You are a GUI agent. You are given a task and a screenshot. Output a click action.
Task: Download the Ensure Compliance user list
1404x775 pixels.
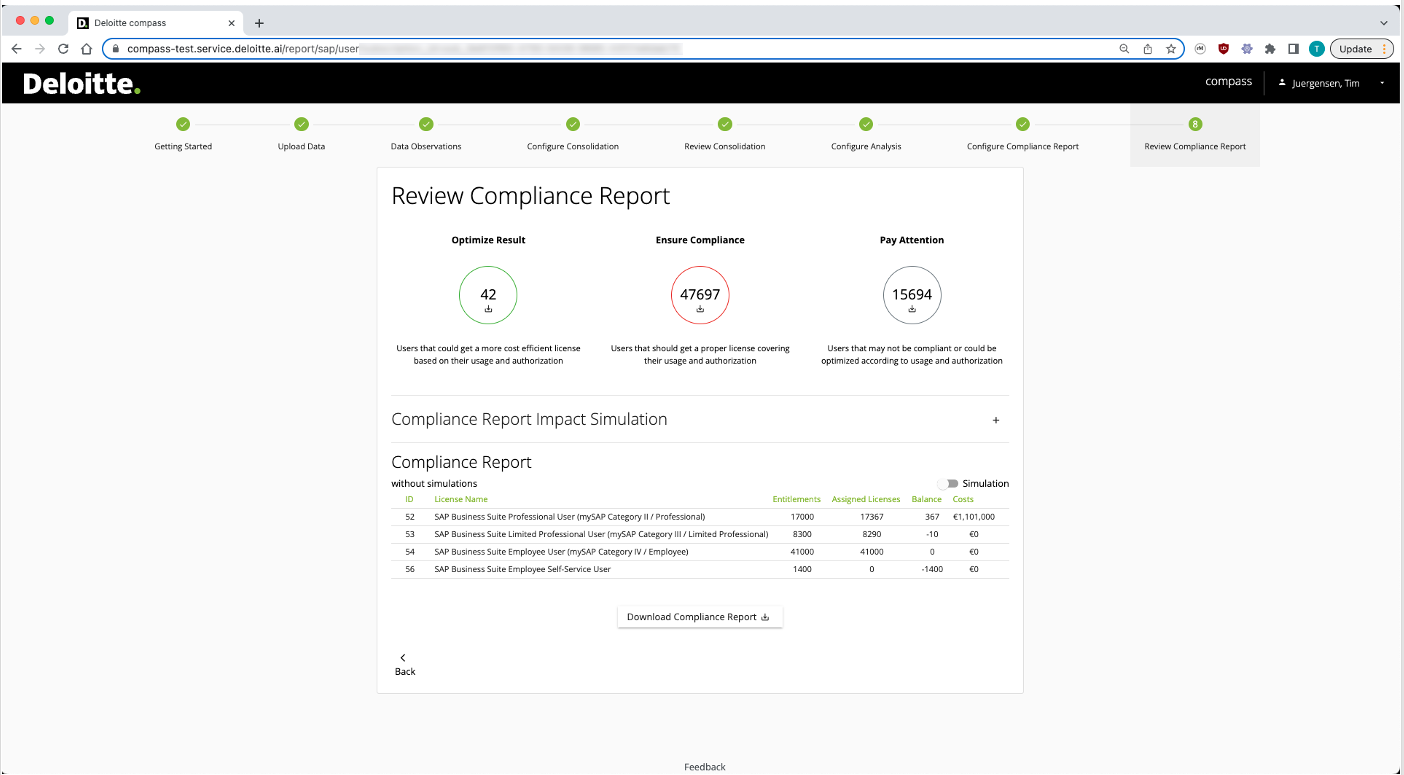click(700, 308)
